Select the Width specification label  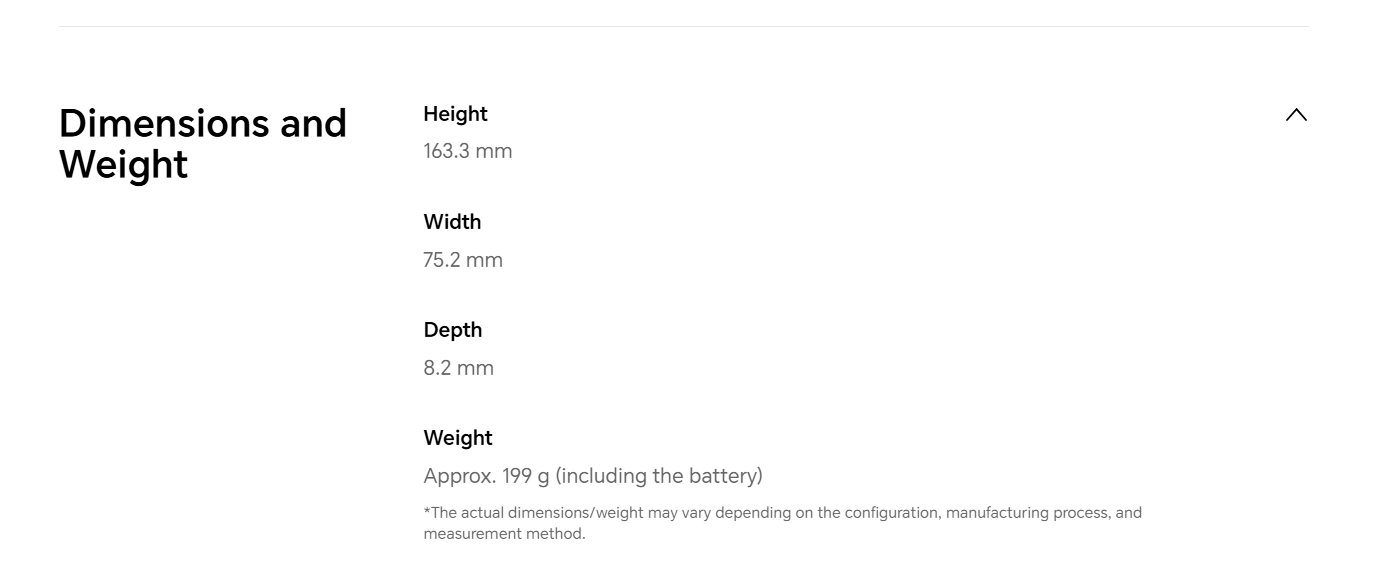[x=452, y=222]
